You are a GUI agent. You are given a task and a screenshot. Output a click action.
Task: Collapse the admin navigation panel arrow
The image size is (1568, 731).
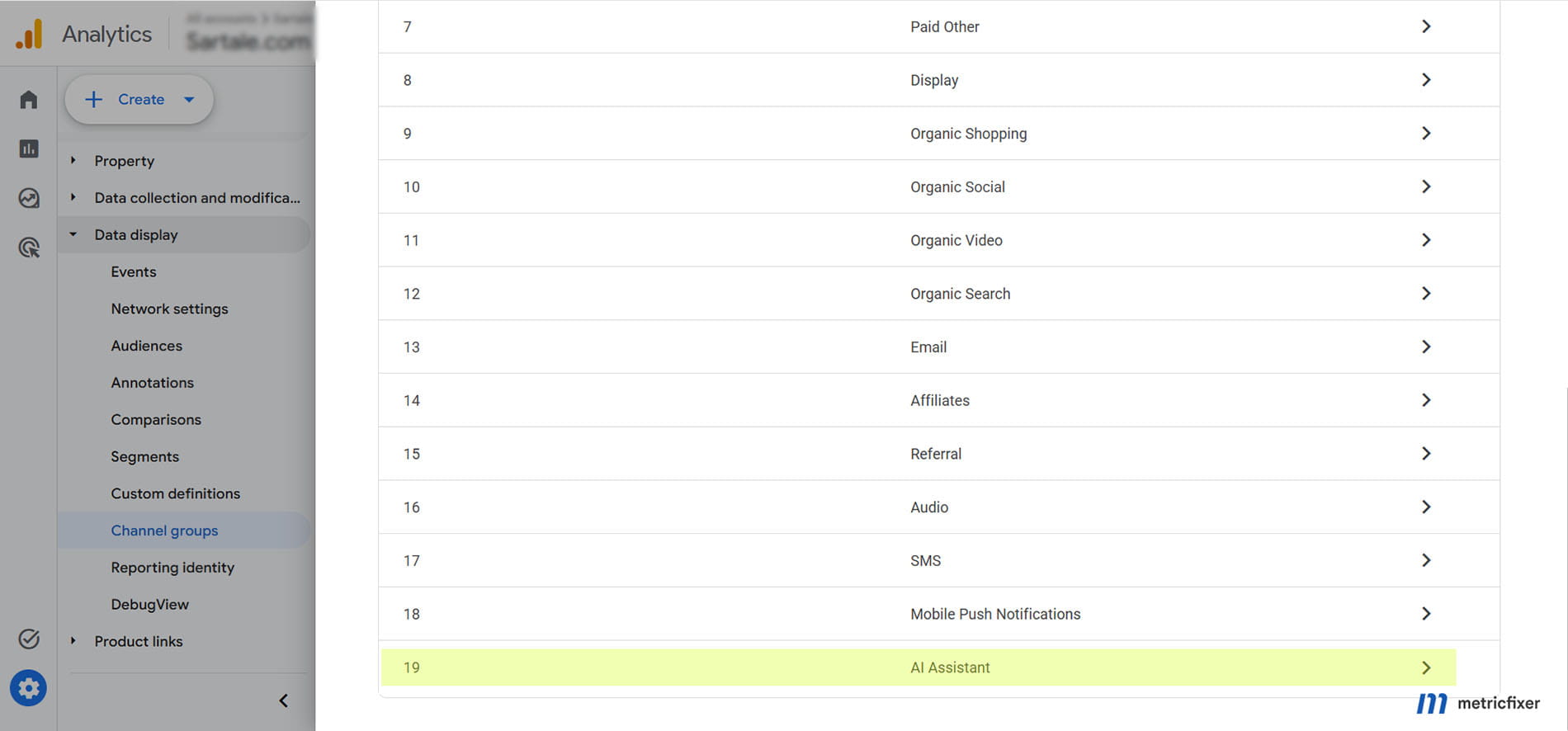283,700
